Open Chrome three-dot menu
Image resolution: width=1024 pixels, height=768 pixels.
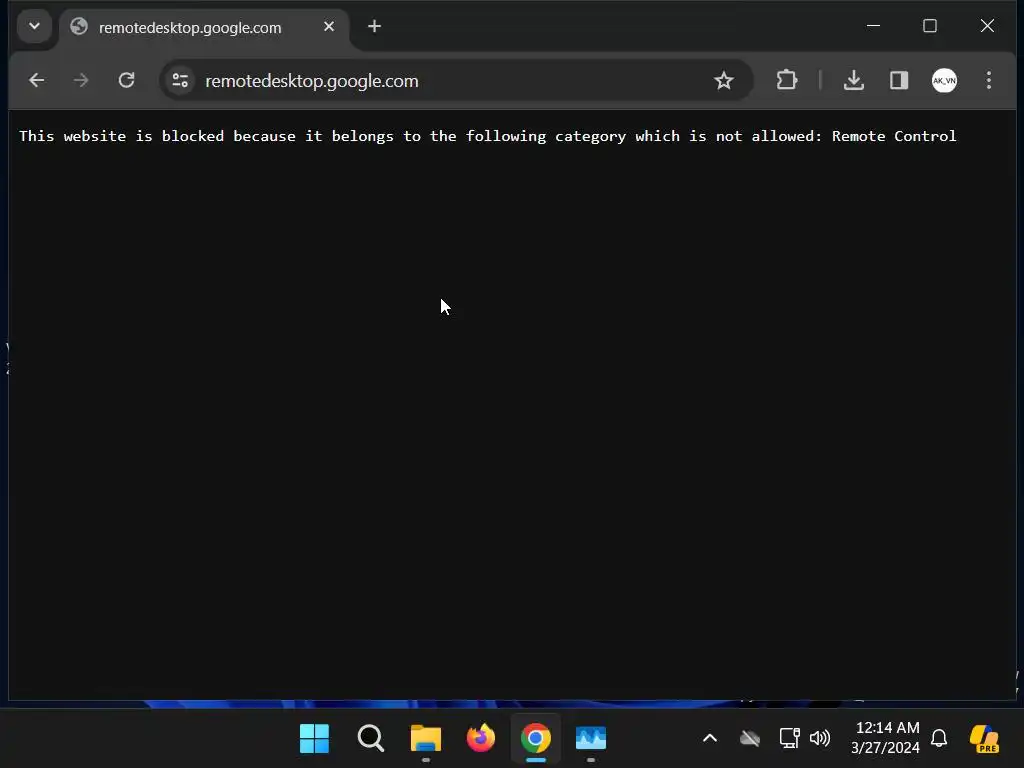click(x=989, y=80)
